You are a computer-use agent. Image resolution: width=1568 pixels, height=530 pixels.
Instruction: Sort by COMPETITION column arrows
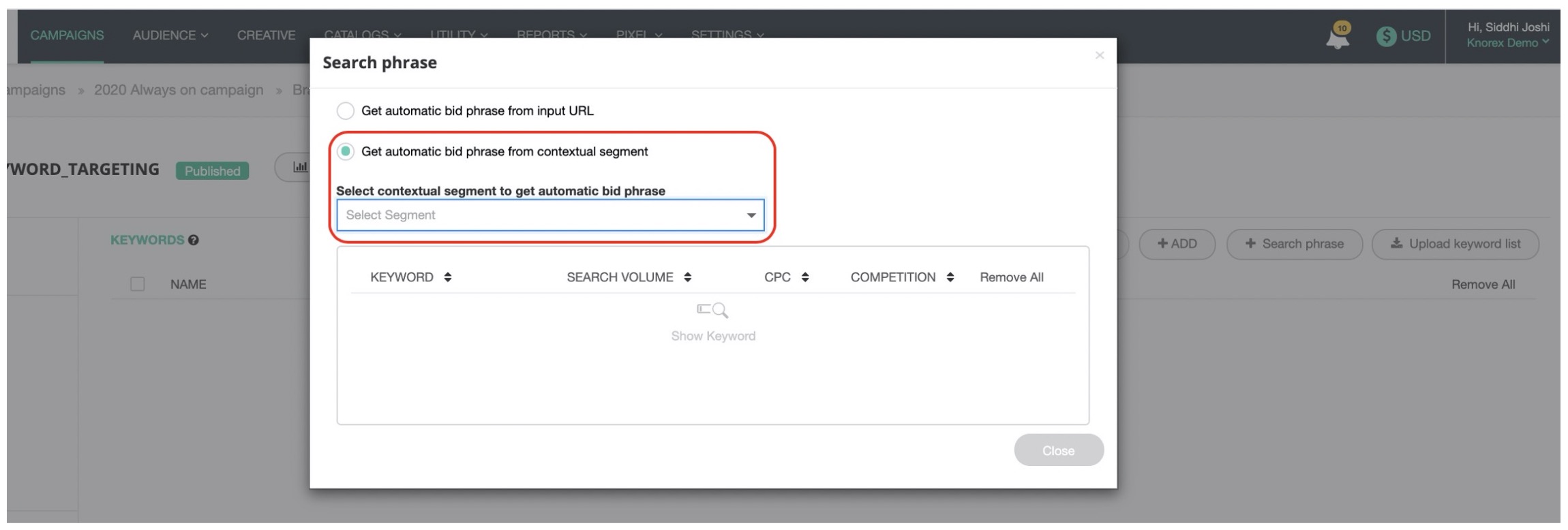(950, 277)
